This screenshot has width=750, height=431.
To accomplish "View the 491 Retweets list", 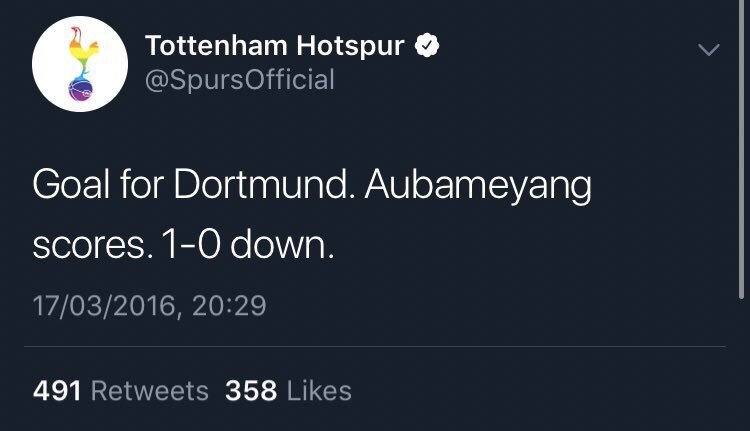I will pyautogui.click(x=120, y=391).
